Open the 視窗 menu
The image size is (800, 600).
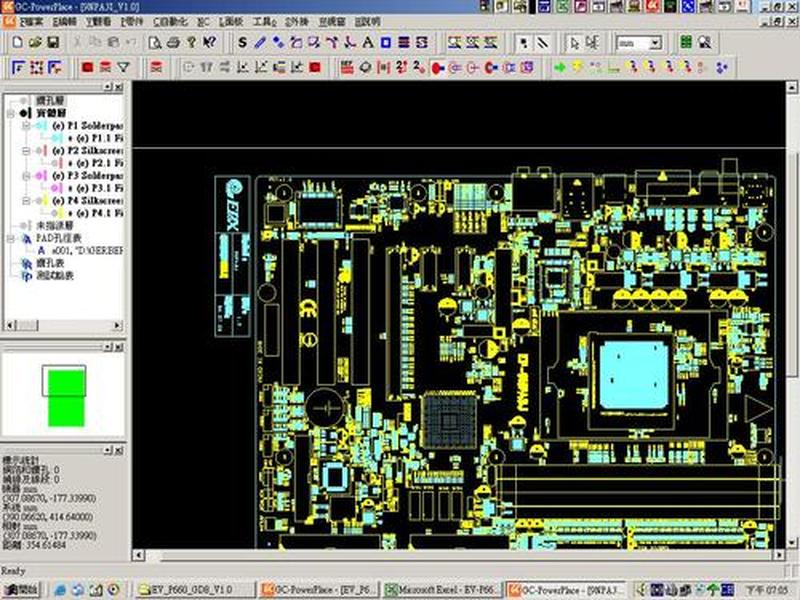(x=332, y=22)
